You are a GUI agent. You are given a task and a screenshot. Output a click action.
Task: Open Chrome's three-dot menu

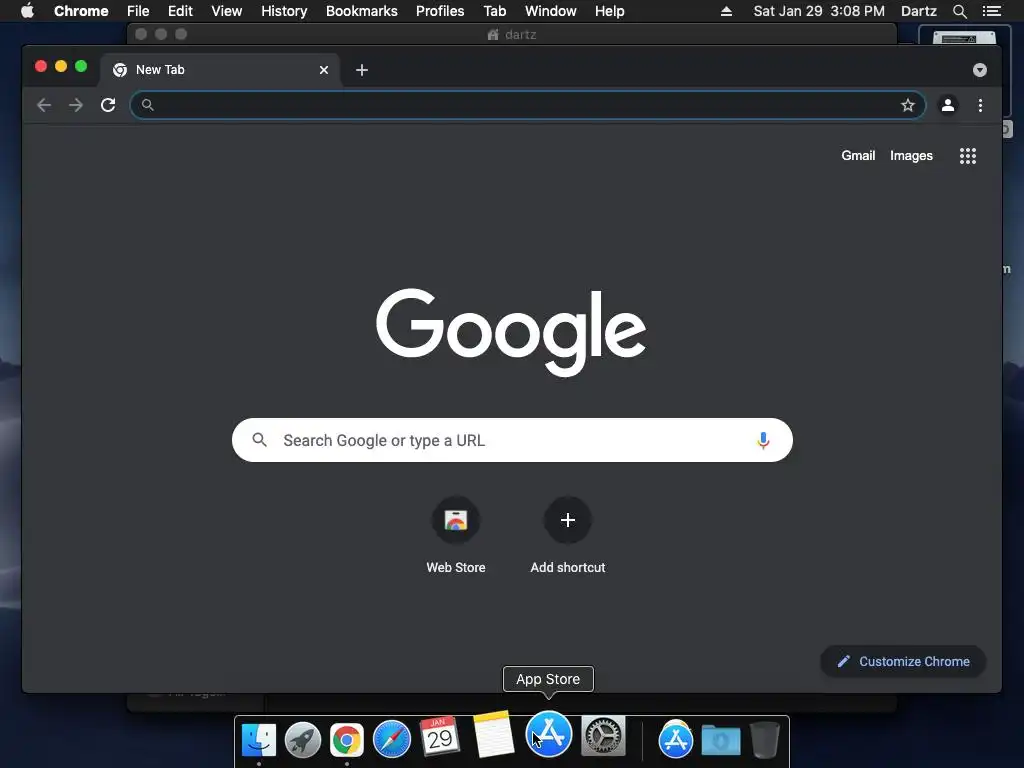pyautogui.click(x=980, y=105)
